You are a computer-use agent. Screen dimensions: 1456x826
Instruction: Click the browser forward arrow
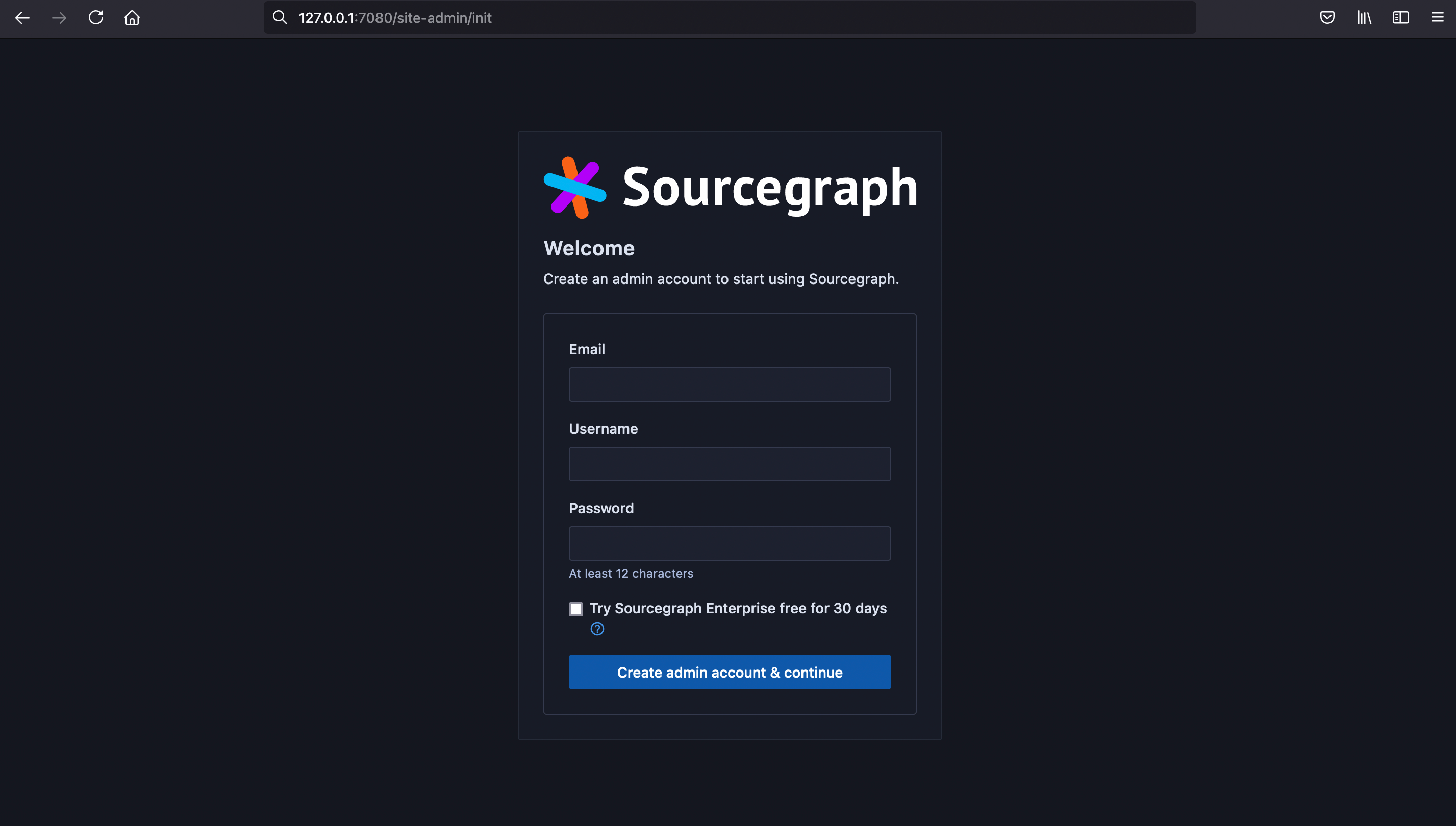(59, 18)
